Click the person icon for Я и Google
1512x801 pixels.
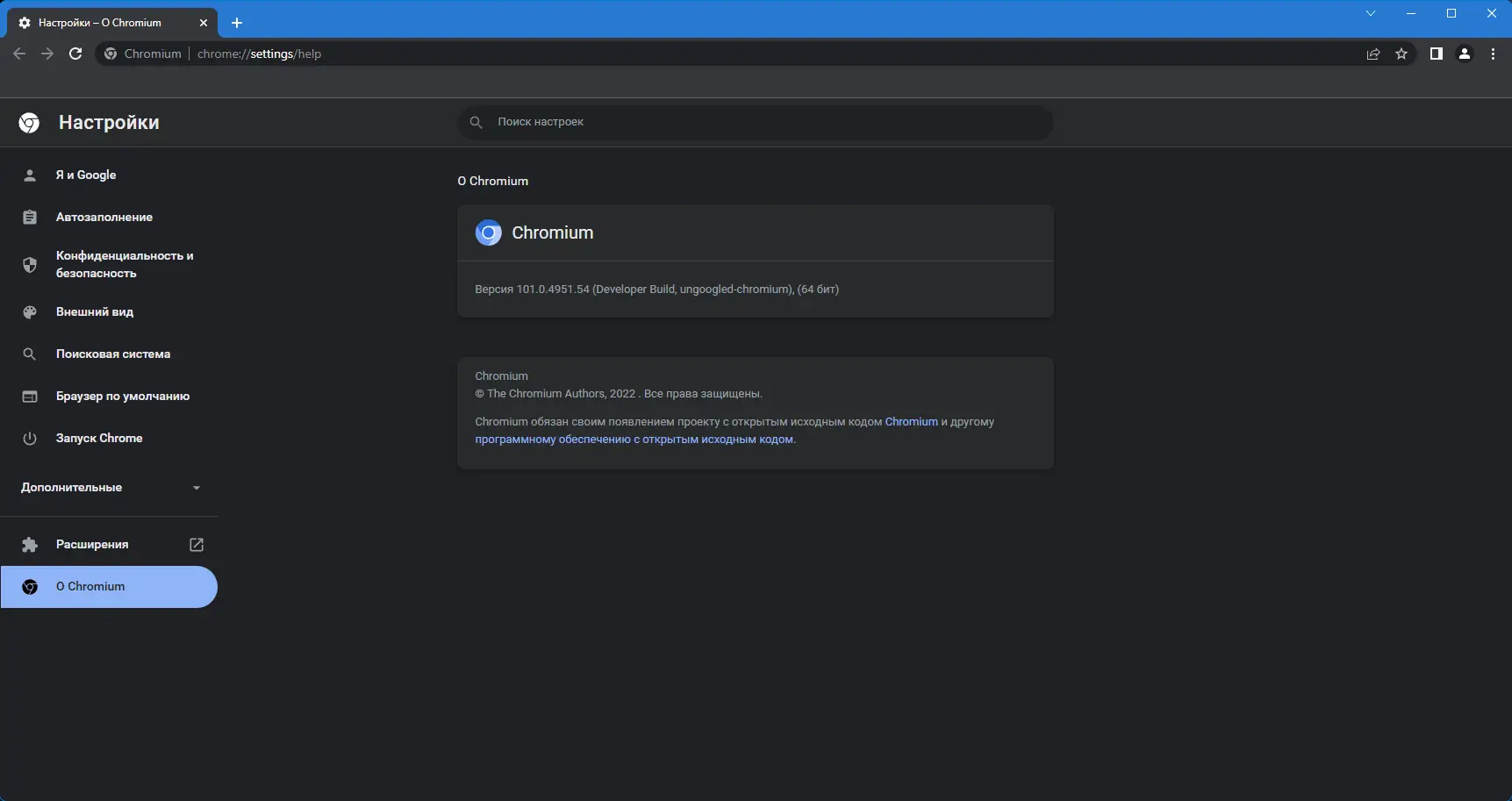(30, 175)
